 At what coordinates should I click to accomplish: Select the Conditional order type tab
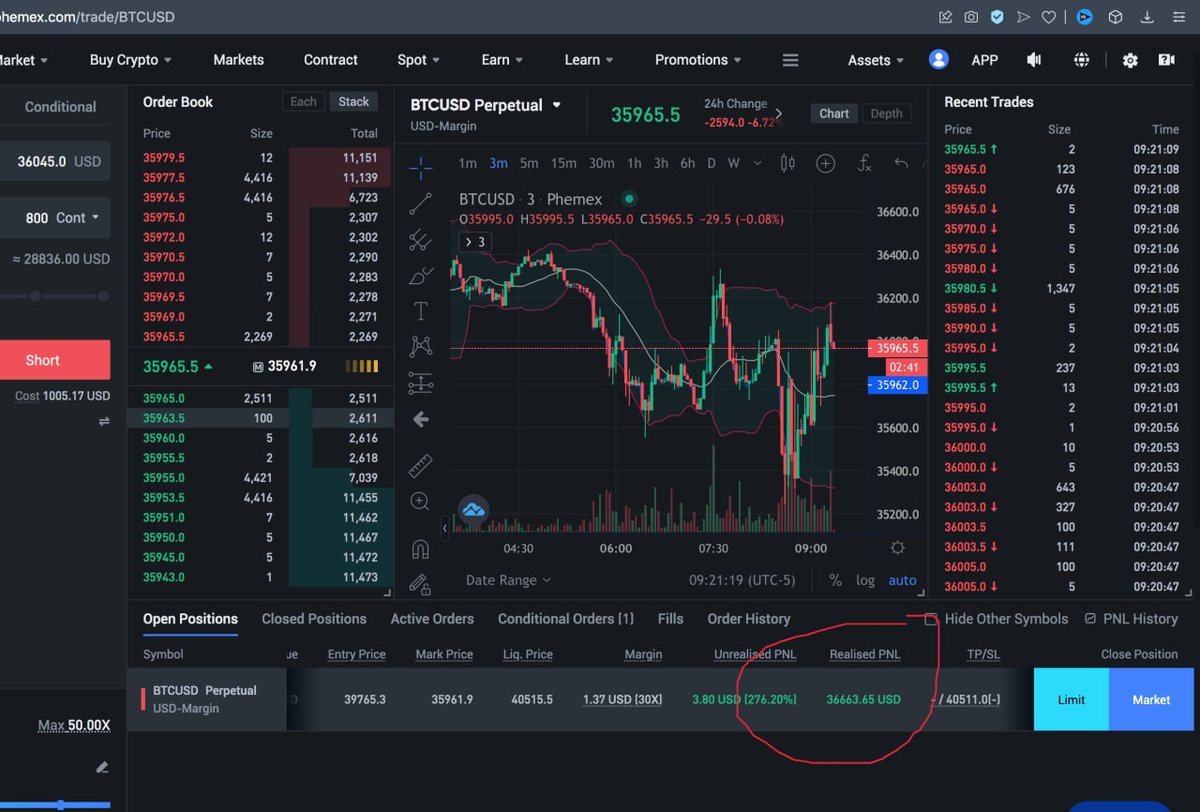click(x=60, y=107)
